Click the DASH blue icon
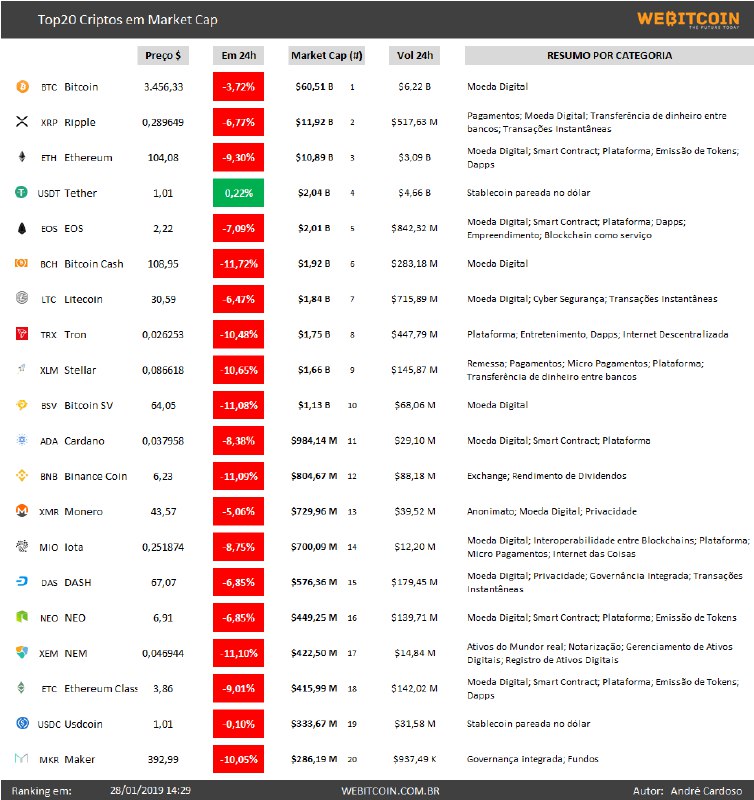 pos(22,581)
